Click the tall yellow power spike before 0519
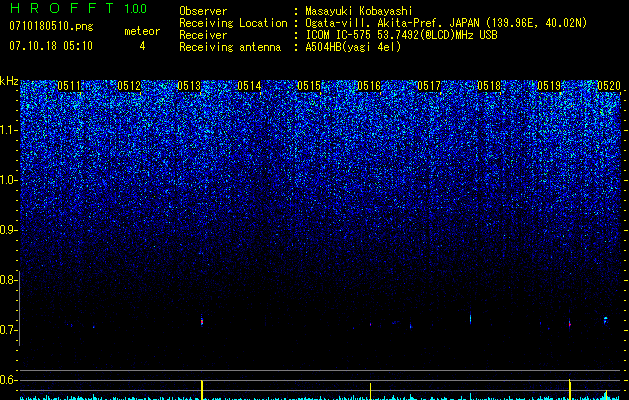 (x=570, y=389)
